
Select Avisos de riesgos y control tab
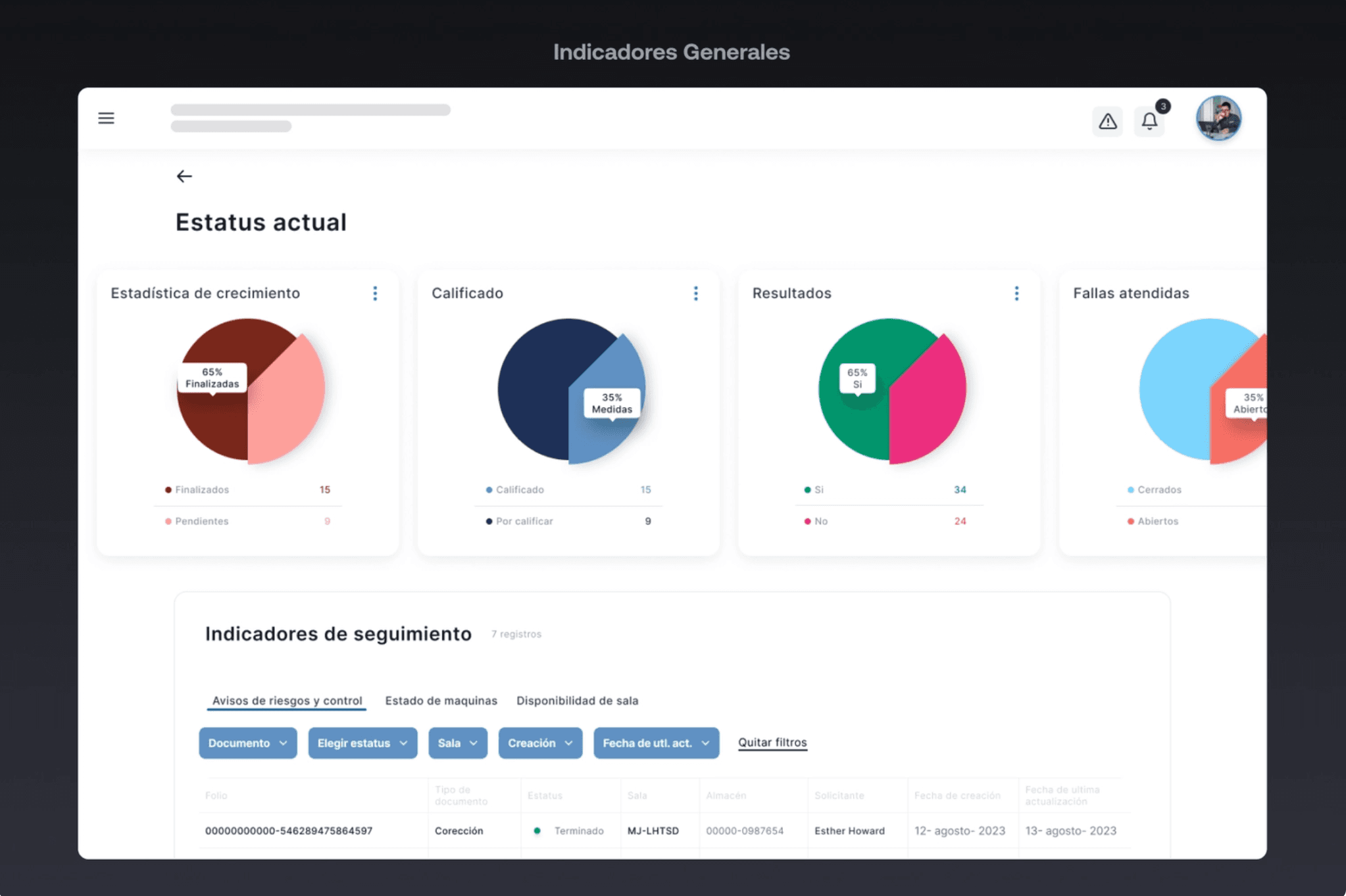tap(287, 701)
